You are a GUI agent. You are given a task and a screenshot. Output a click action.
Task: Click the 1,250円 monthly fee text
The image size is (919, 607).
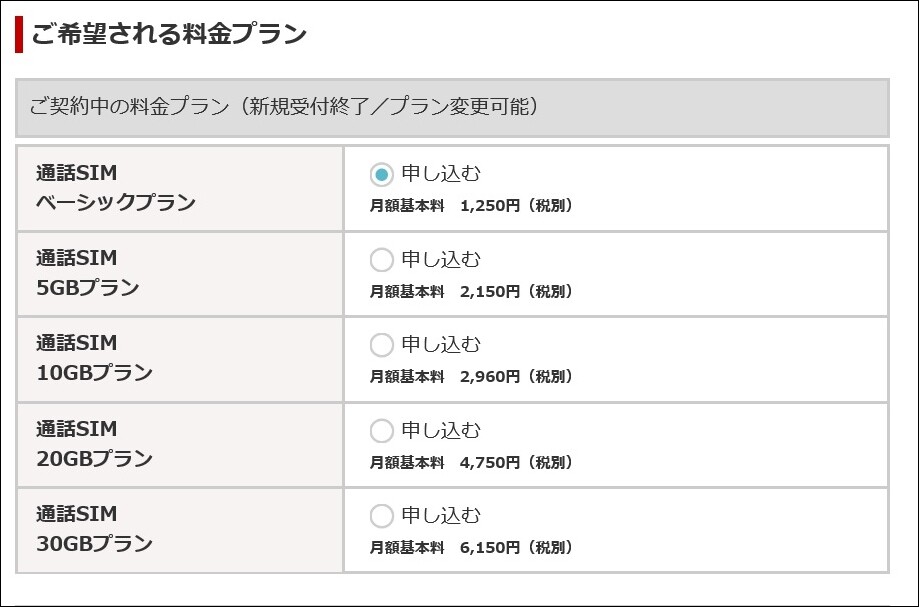[490, 206]
